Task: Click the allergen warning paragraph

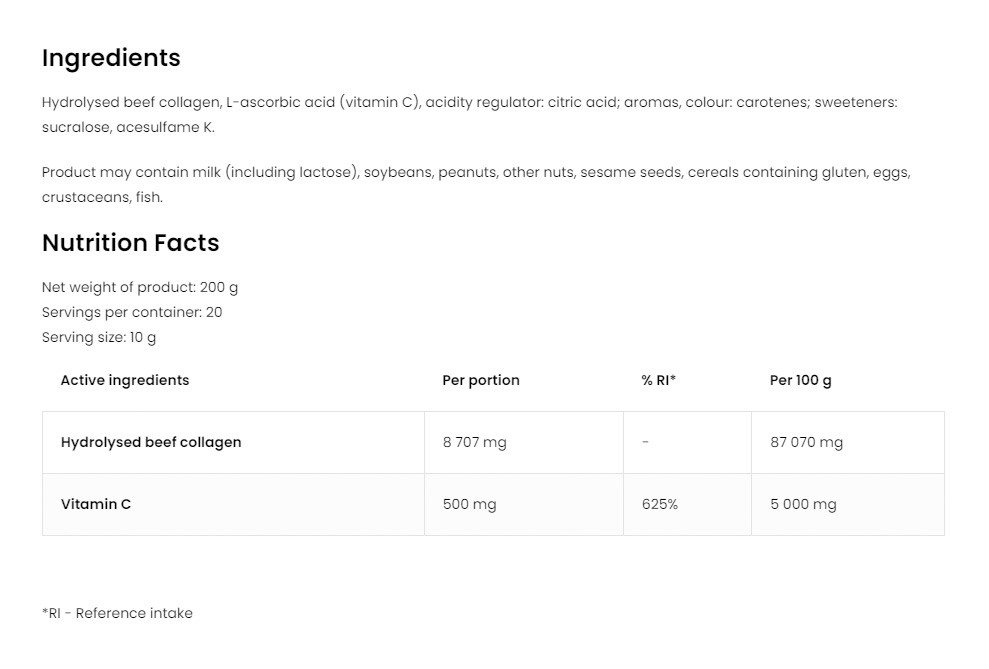Action: tap(475, 184)
